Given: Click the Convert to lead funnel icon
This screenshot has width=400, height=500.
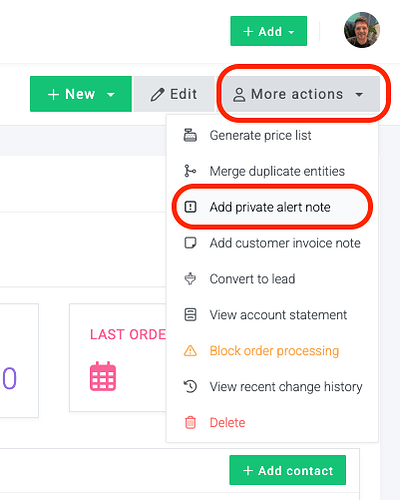Looking at the screenshot, I should click(x=190, y=279).
